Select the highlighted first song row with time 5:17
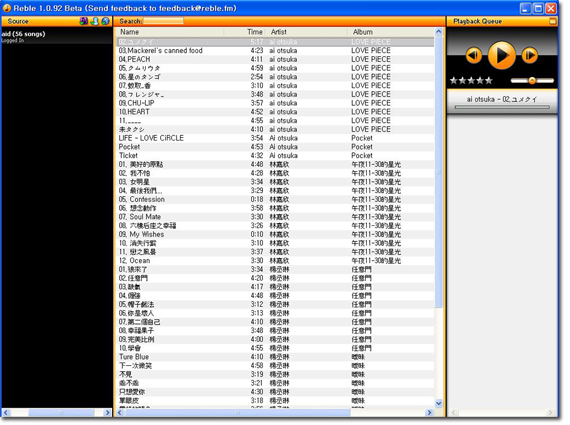The height and width of the screenshot is (425, 570). click(x=276, y=42)
